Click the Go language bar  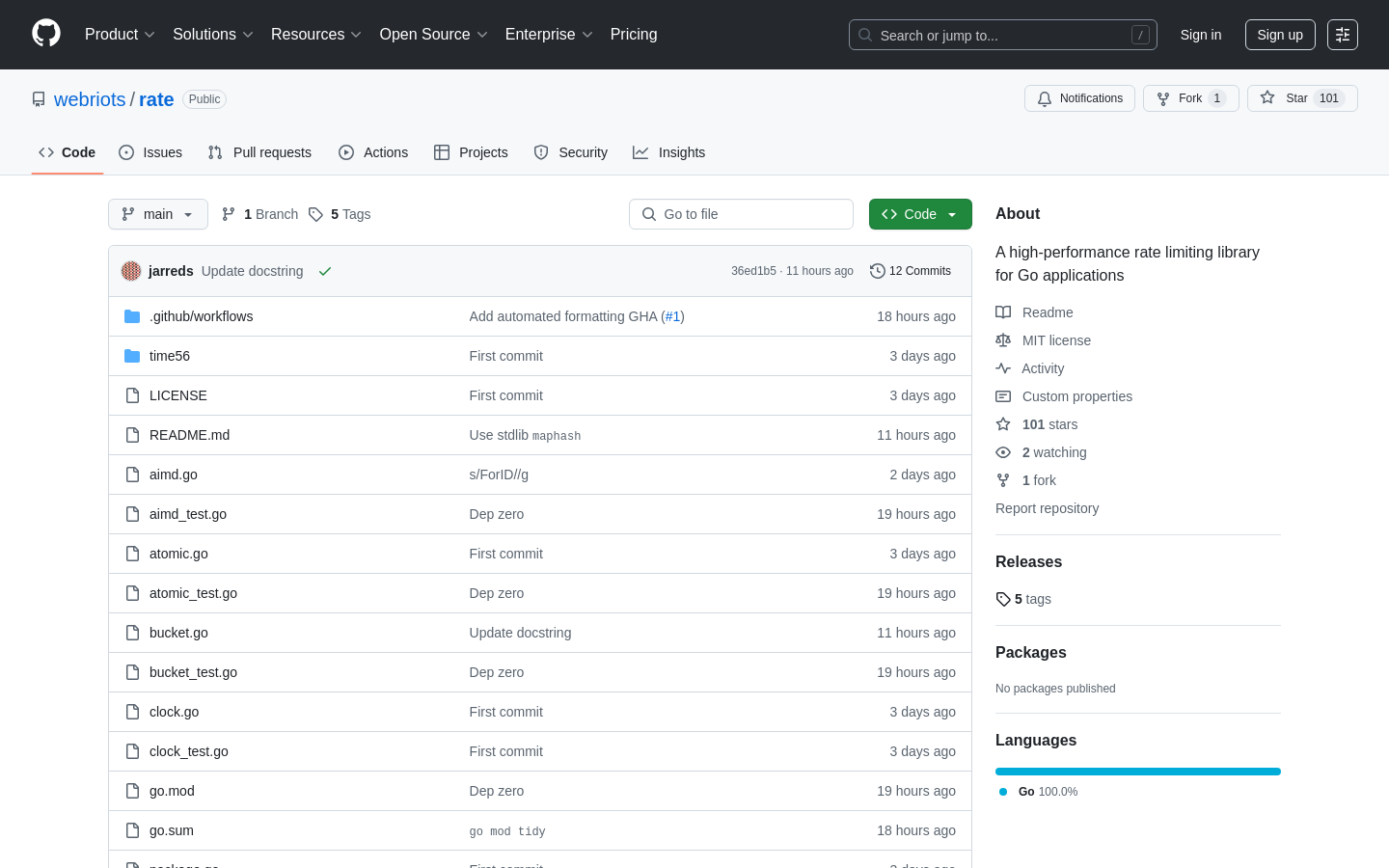(1138, 772)
